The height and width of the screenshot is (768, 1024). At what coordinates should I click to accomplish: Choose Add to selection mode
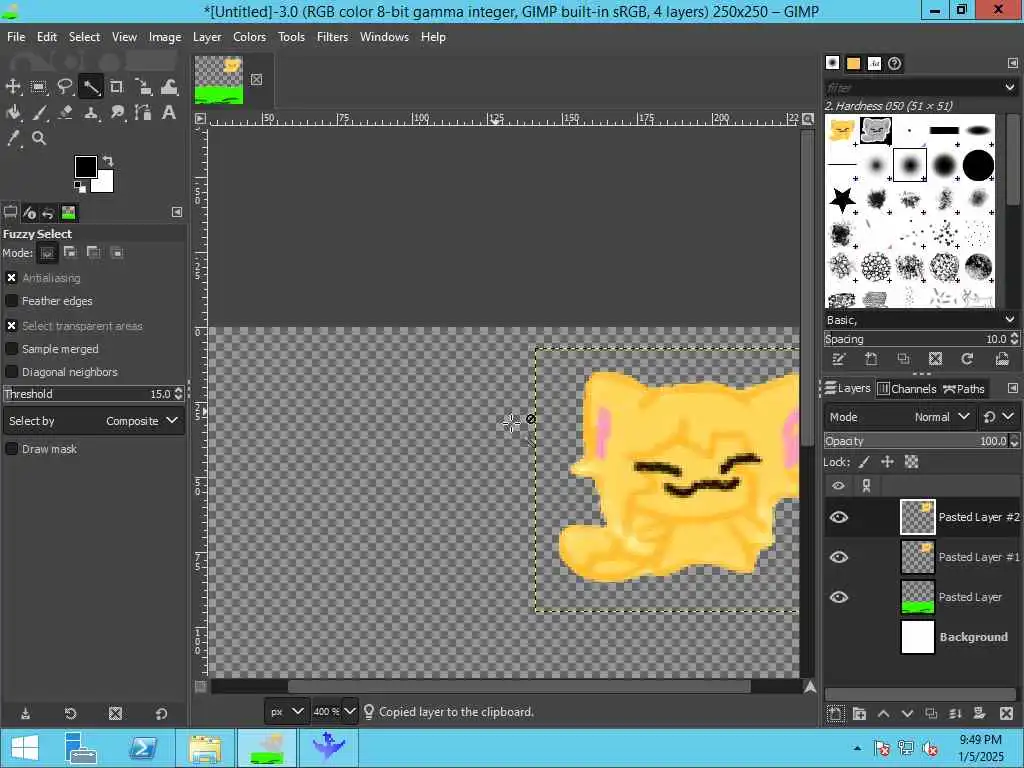[70, 253]
